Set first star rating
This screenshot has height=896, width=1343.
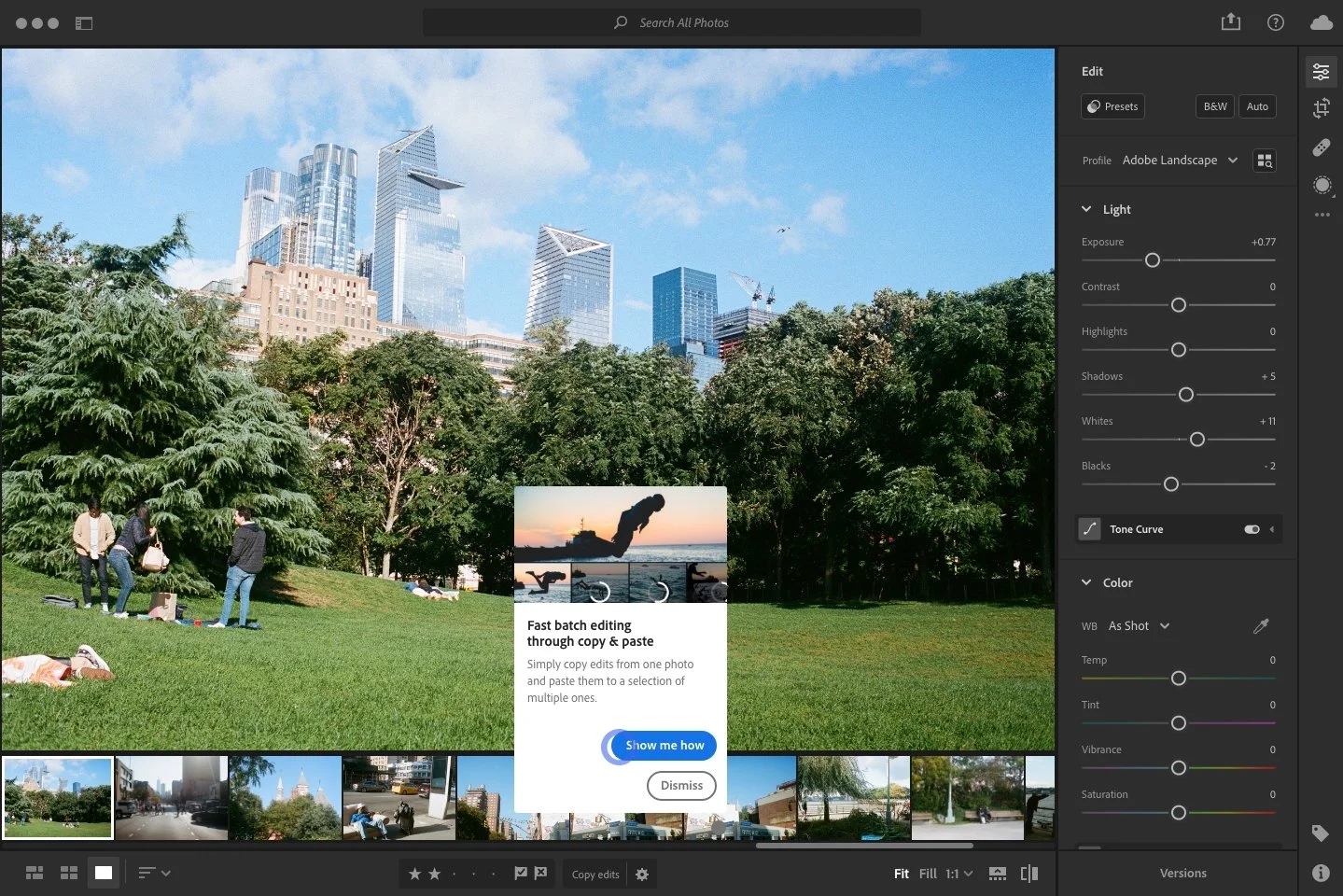point(414,875)
